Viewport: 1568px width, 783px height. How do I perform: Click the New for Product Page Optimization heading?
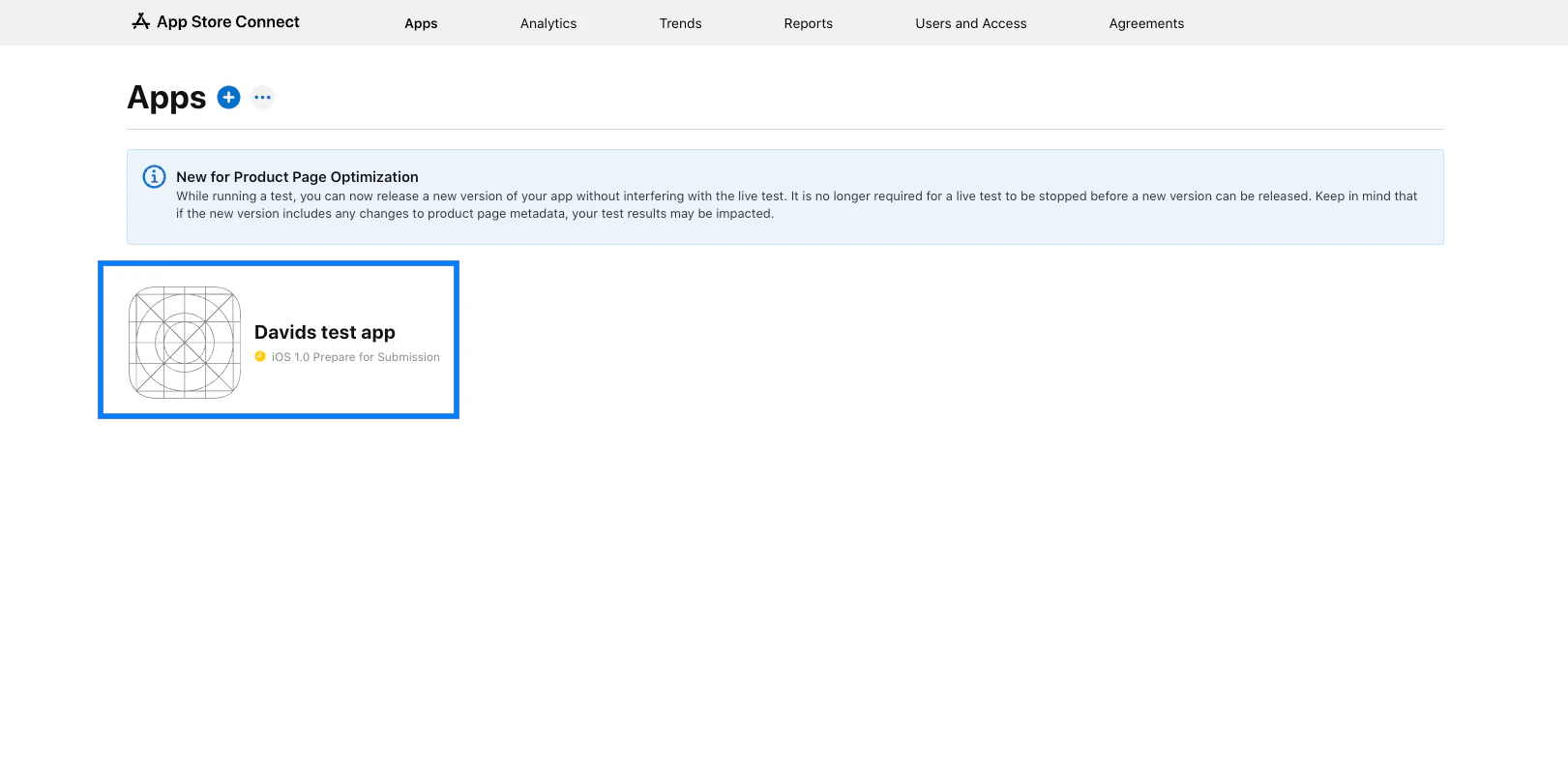297,177
